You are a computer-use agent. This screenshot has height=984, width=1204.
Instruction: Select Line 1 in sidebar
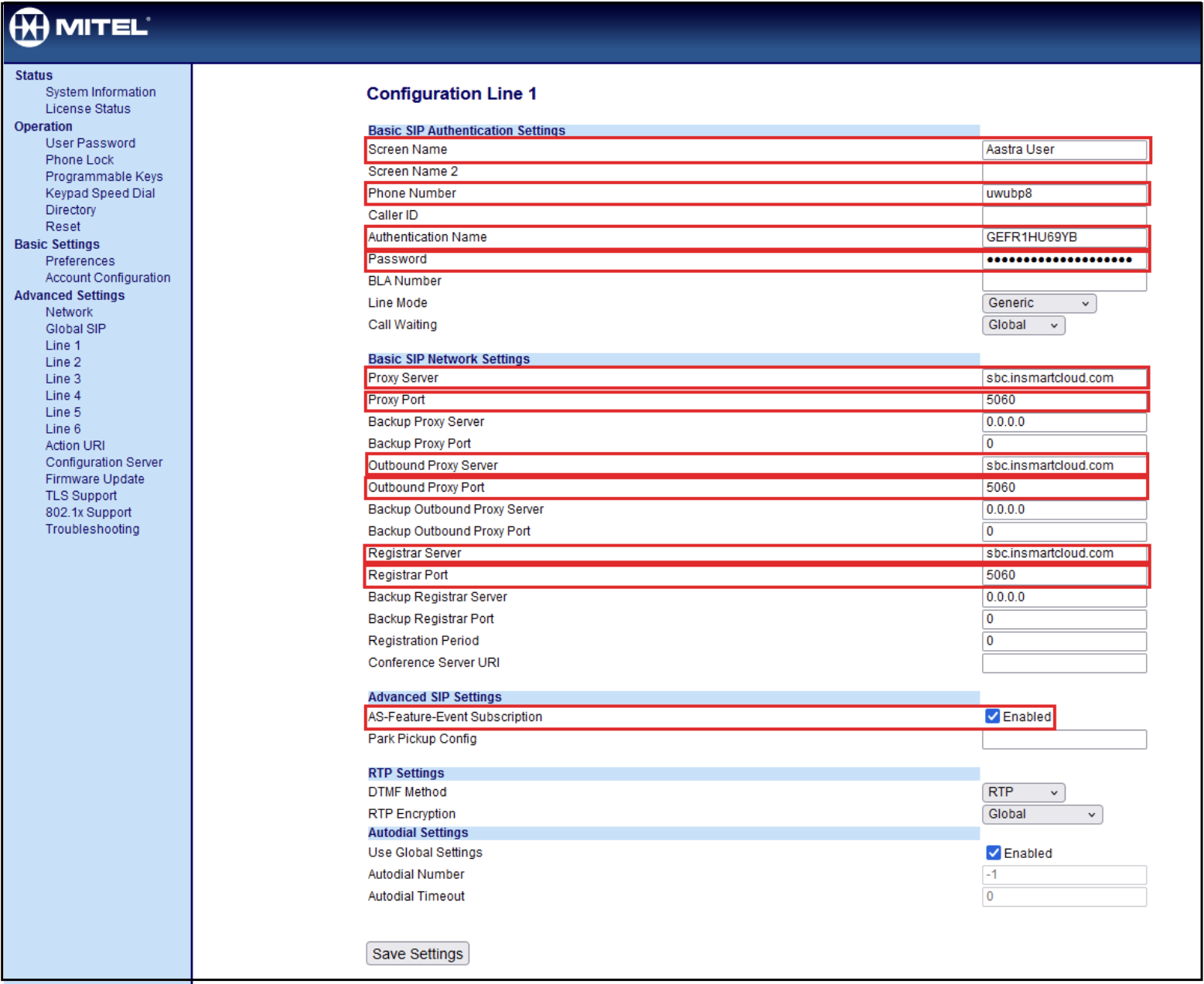point(63,346)
